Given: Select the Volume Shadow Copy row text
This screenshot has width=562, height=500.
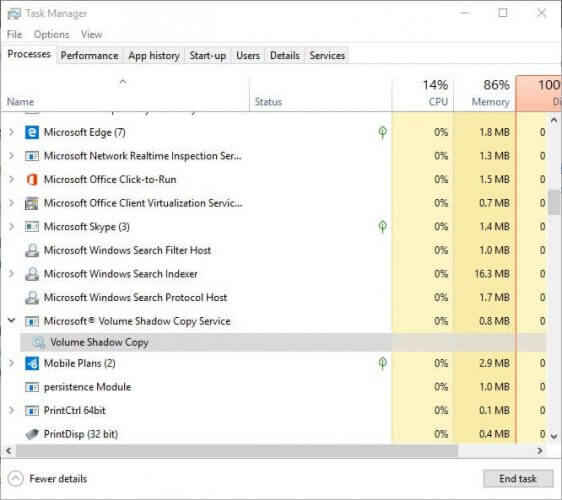Looking at the screenshot, I should tap(99, 342).
